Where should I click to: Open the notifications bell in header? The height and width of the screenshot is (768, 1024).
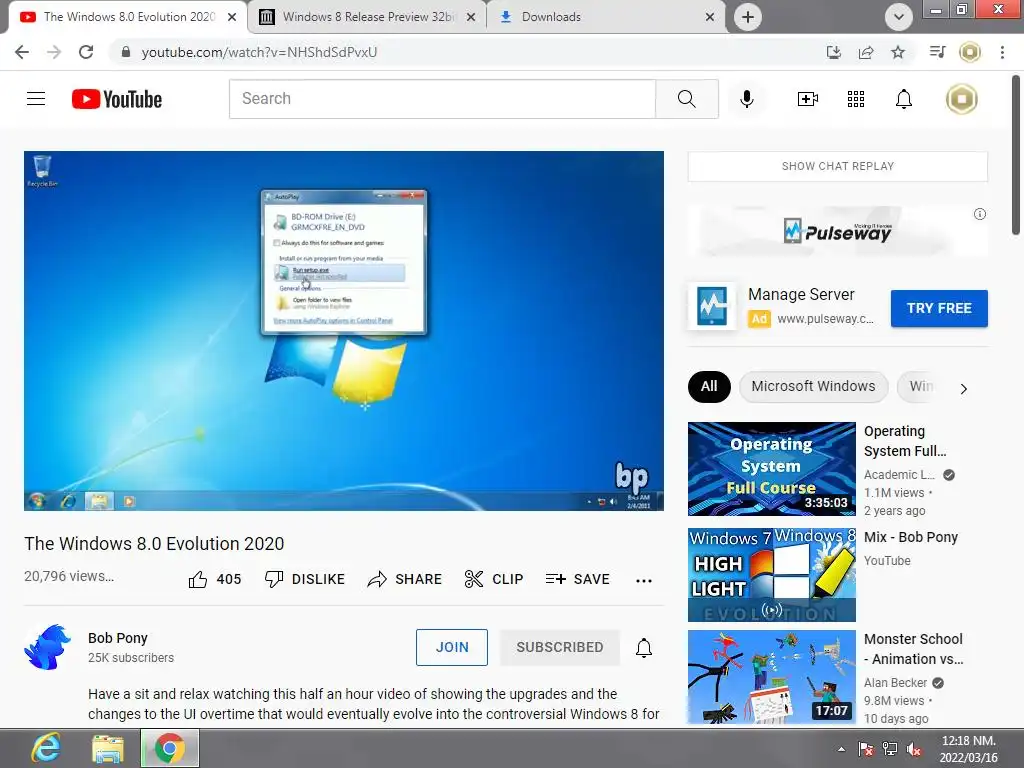point(903,99)
